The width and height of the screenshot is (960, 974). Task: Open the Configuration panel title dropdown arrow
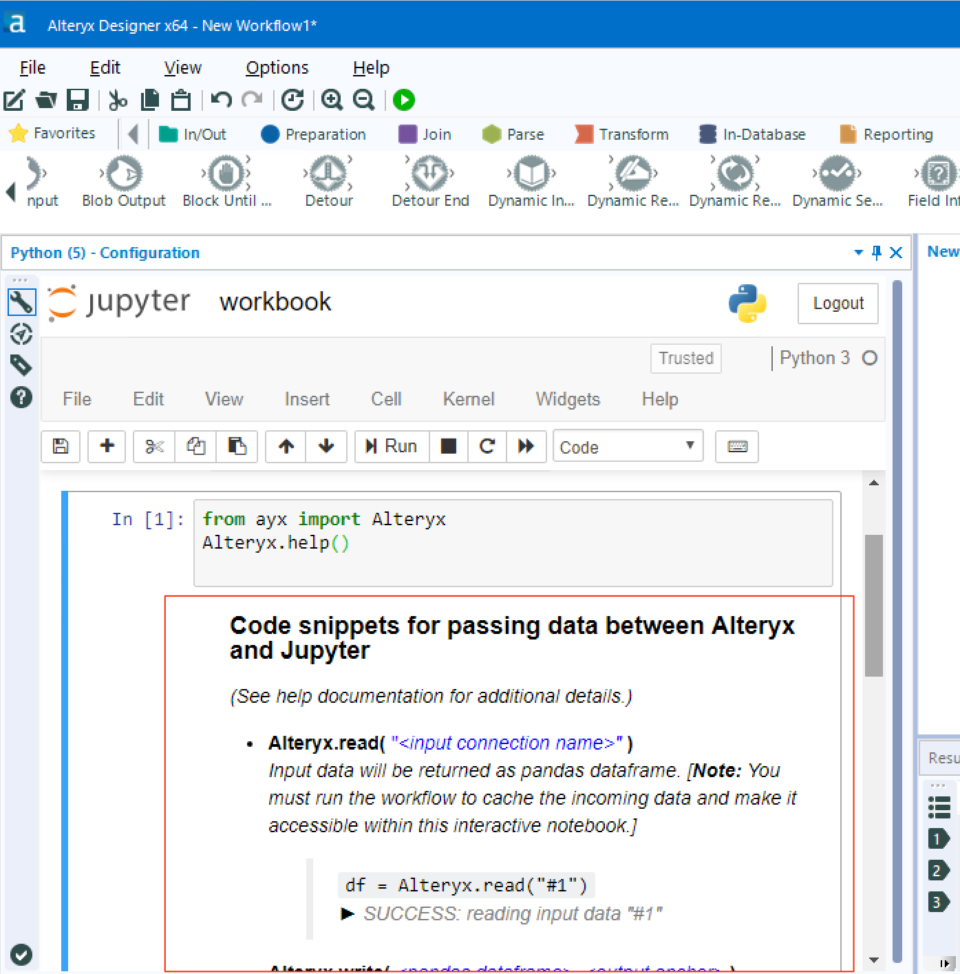tap(858, 252)
